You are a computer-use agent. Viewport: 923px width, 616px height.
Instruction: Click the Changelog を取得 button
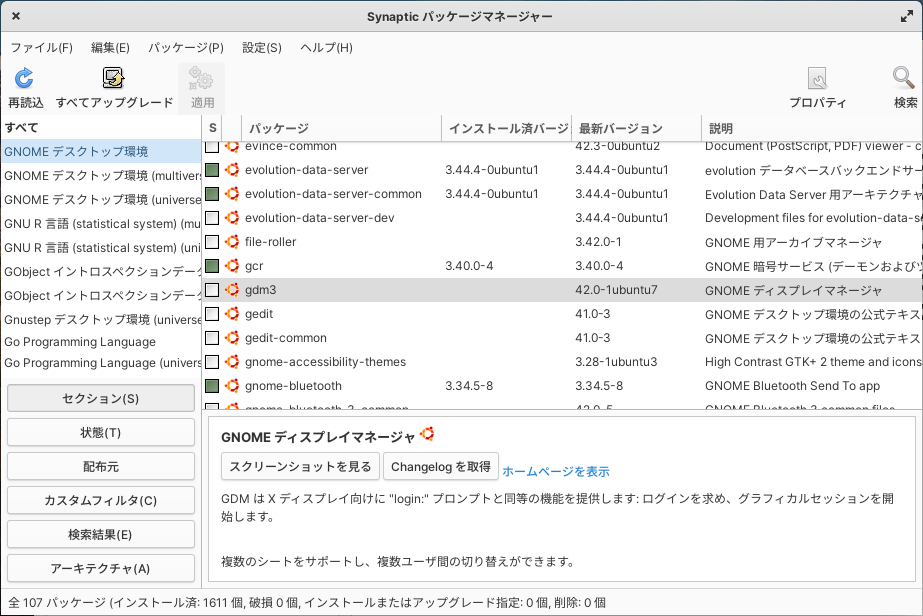[441, 466]
